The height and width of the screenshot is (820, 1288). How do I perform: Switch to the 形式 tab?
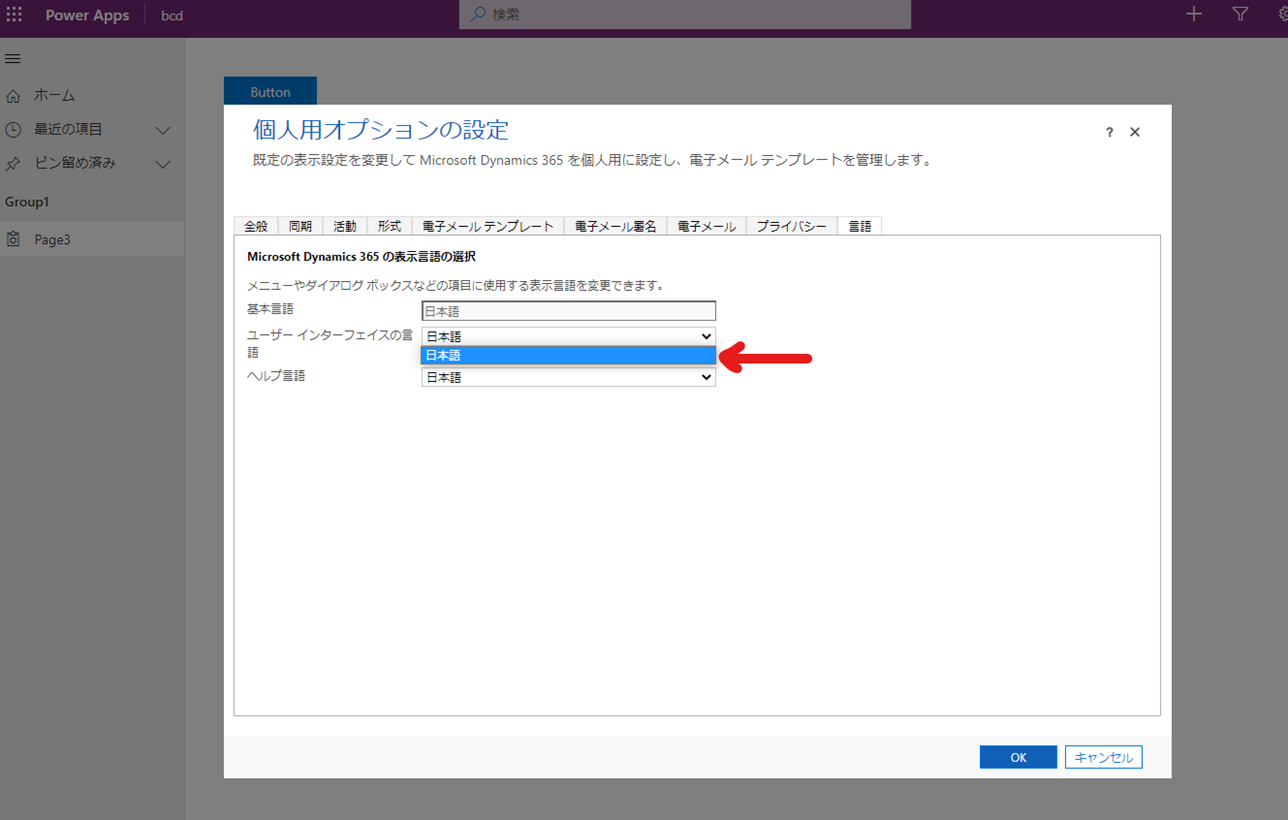click(389, 226)
